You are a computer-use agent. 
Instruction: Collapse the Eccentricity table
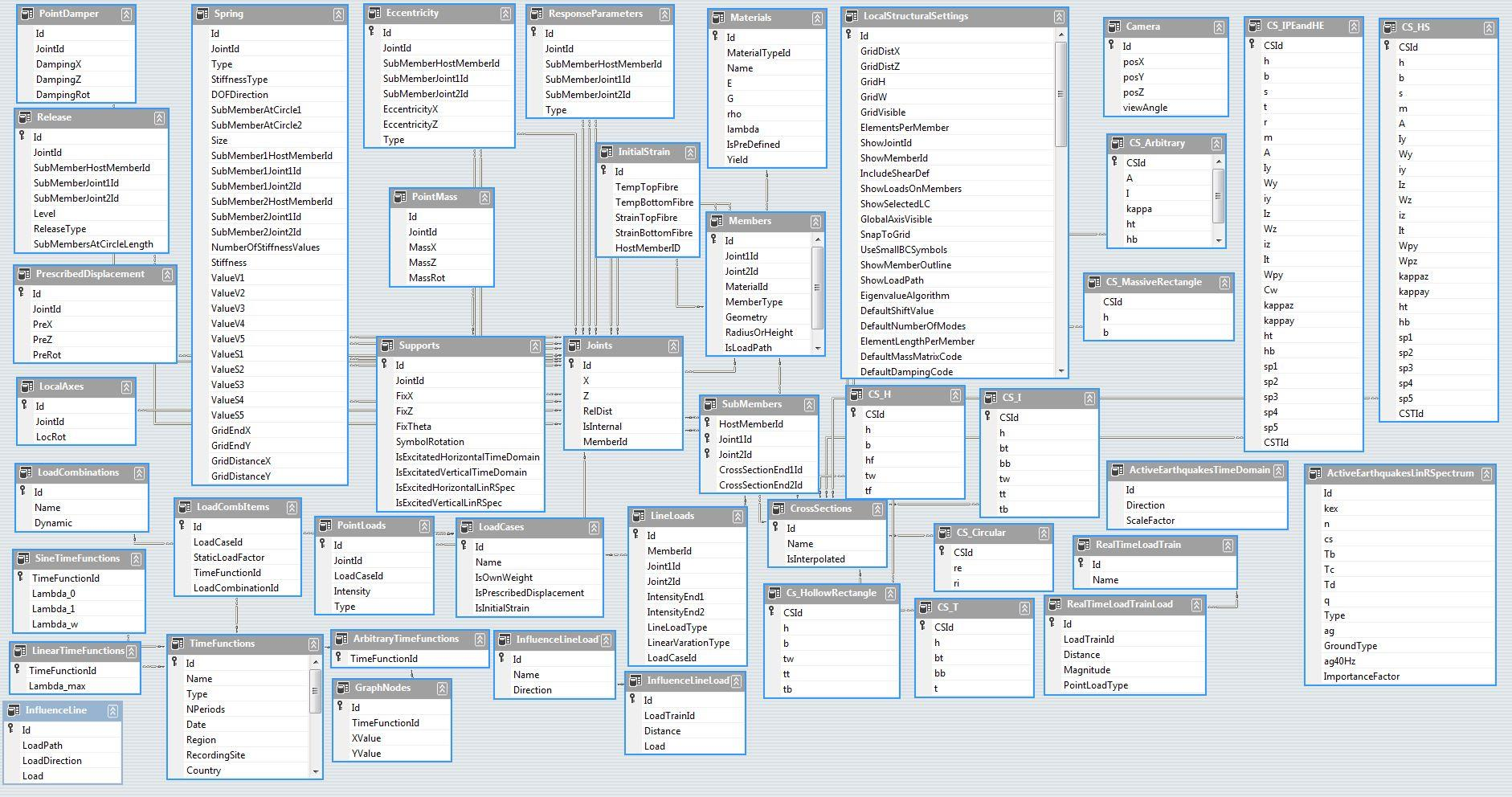pyautogui.click(x=505, y=14)
